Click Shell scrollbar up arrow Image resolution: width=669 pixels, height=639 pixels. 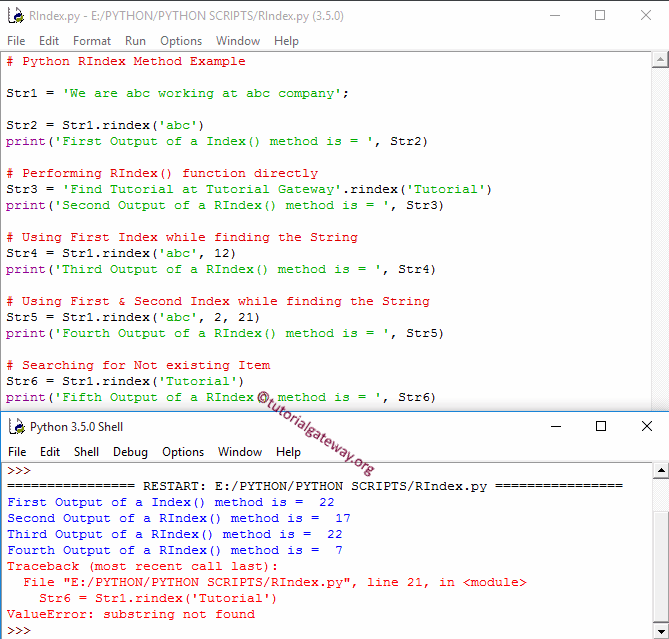tap(661, 471)
